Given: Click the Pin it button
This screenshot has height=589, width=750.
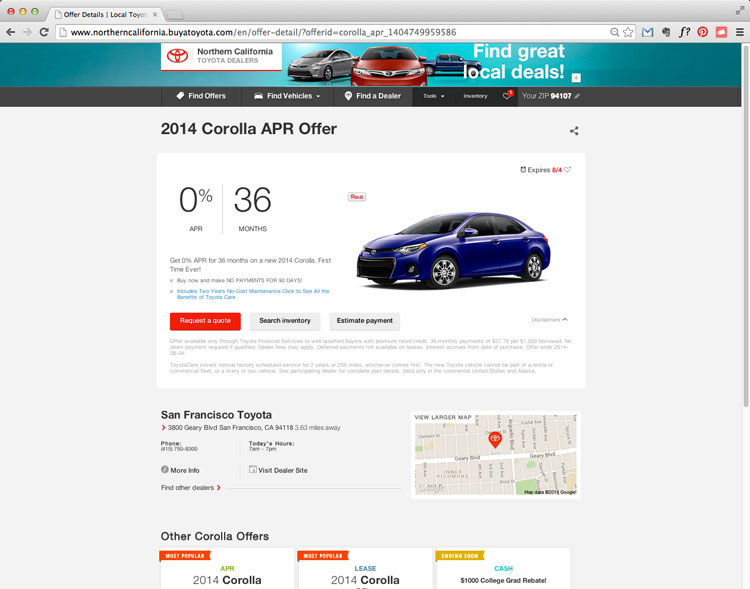Looking at the screenshot, I should [357, 197].
